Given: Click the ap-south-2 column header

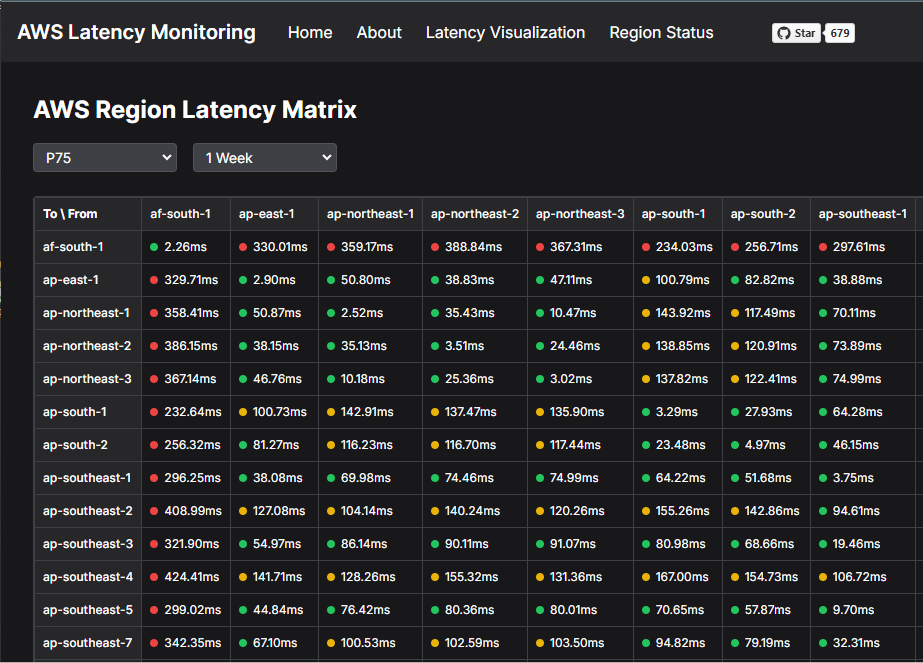Looking at the screenshot, I should tap(766, 214).
